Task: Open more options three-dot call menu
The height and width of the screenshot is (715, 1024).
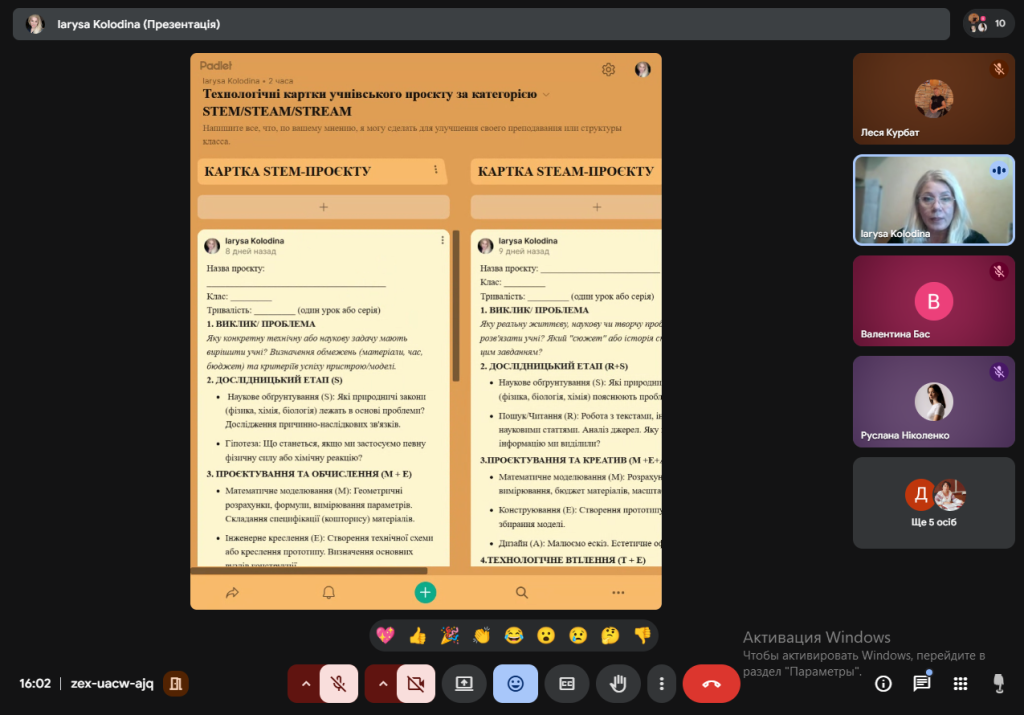Action: tap(661, 684)
